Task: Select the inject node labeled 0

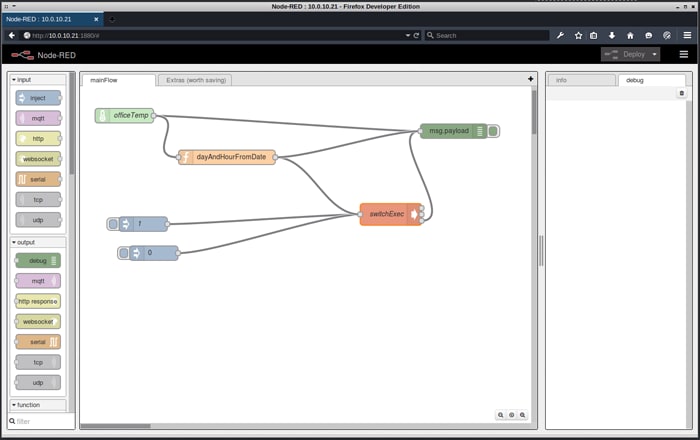Action: (x=154, y=253)
